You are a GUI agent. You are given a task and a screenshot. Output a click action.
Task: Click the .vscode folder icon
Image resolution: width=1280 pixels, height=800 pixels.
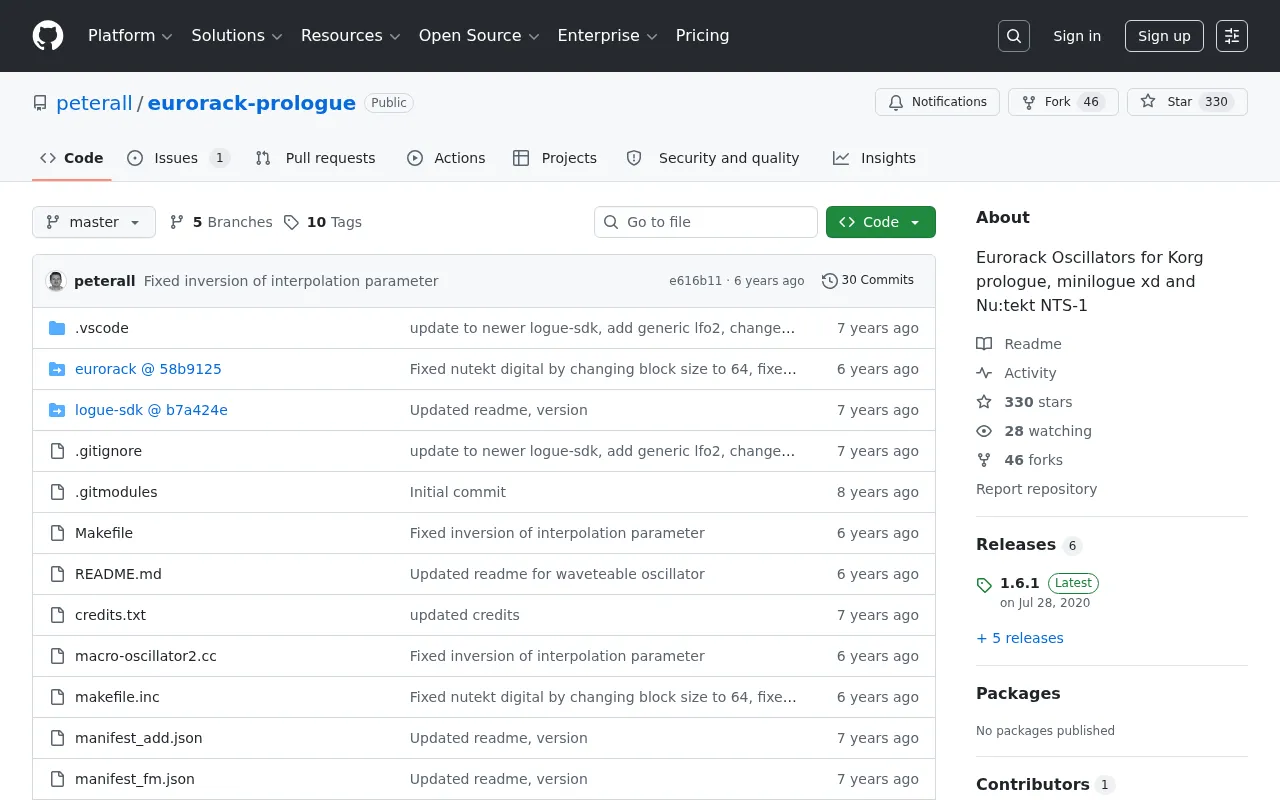point(57,328)
